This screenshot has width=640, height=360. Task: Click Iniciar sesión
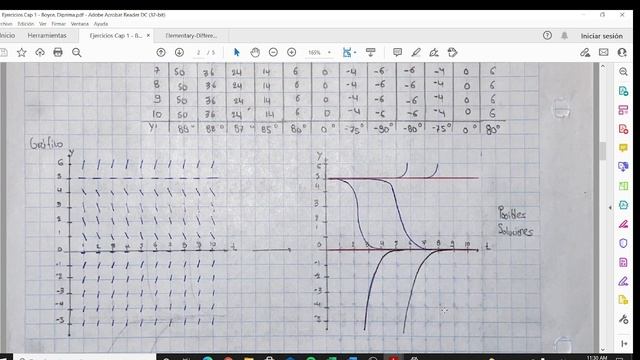[602, 36]
